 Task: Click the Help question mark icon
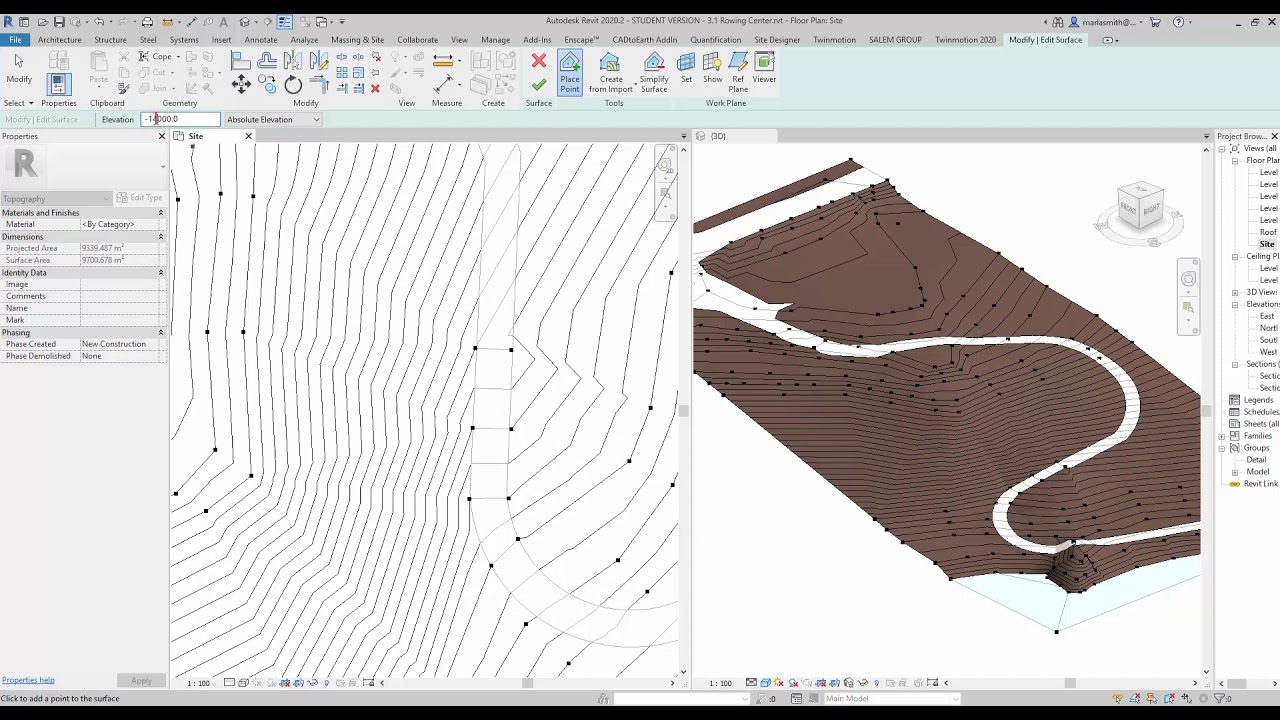coord(1178,22)
